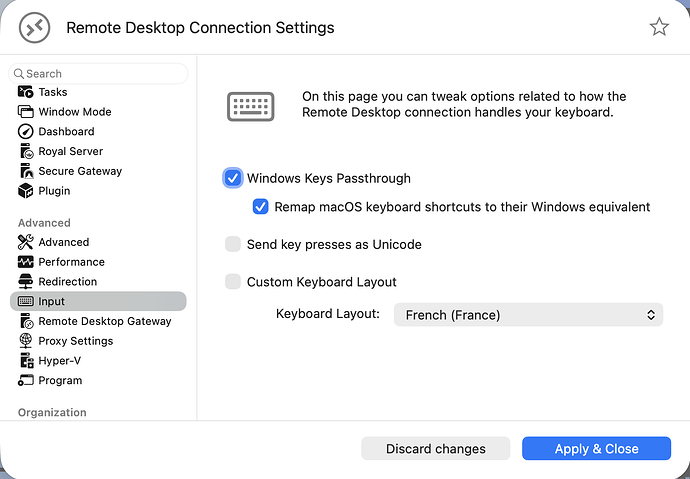Click the Hyper-V icon
Screen dimensions: 690x479
pos(26,361)
